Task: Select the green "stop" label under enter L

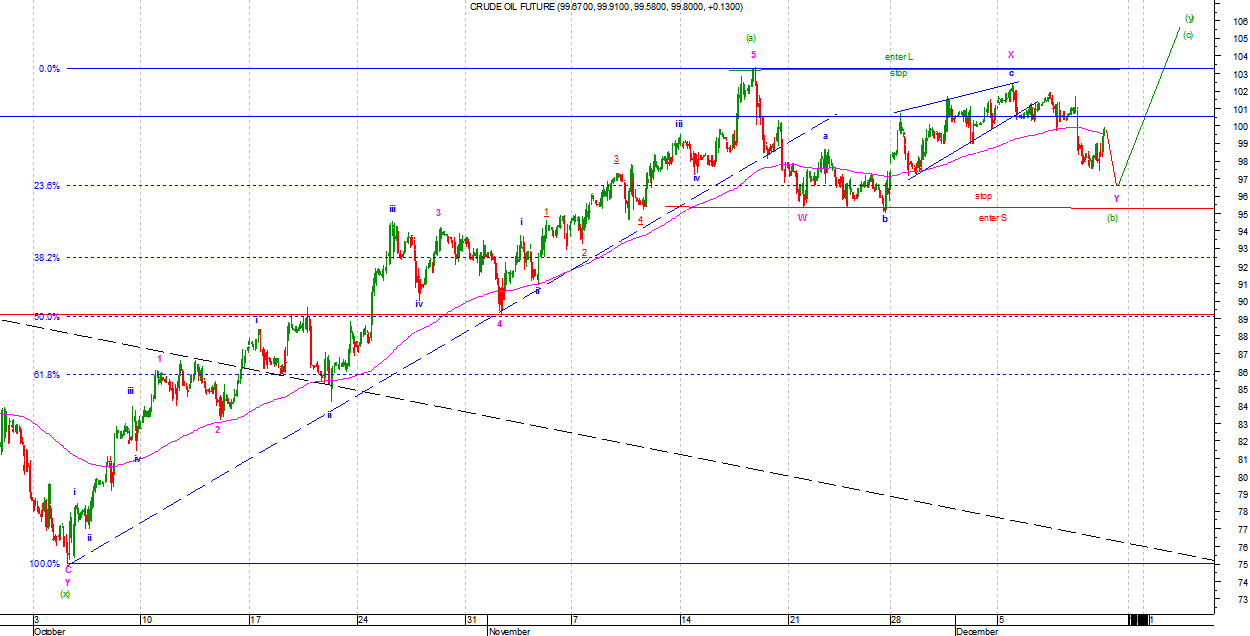Action: 898,74
